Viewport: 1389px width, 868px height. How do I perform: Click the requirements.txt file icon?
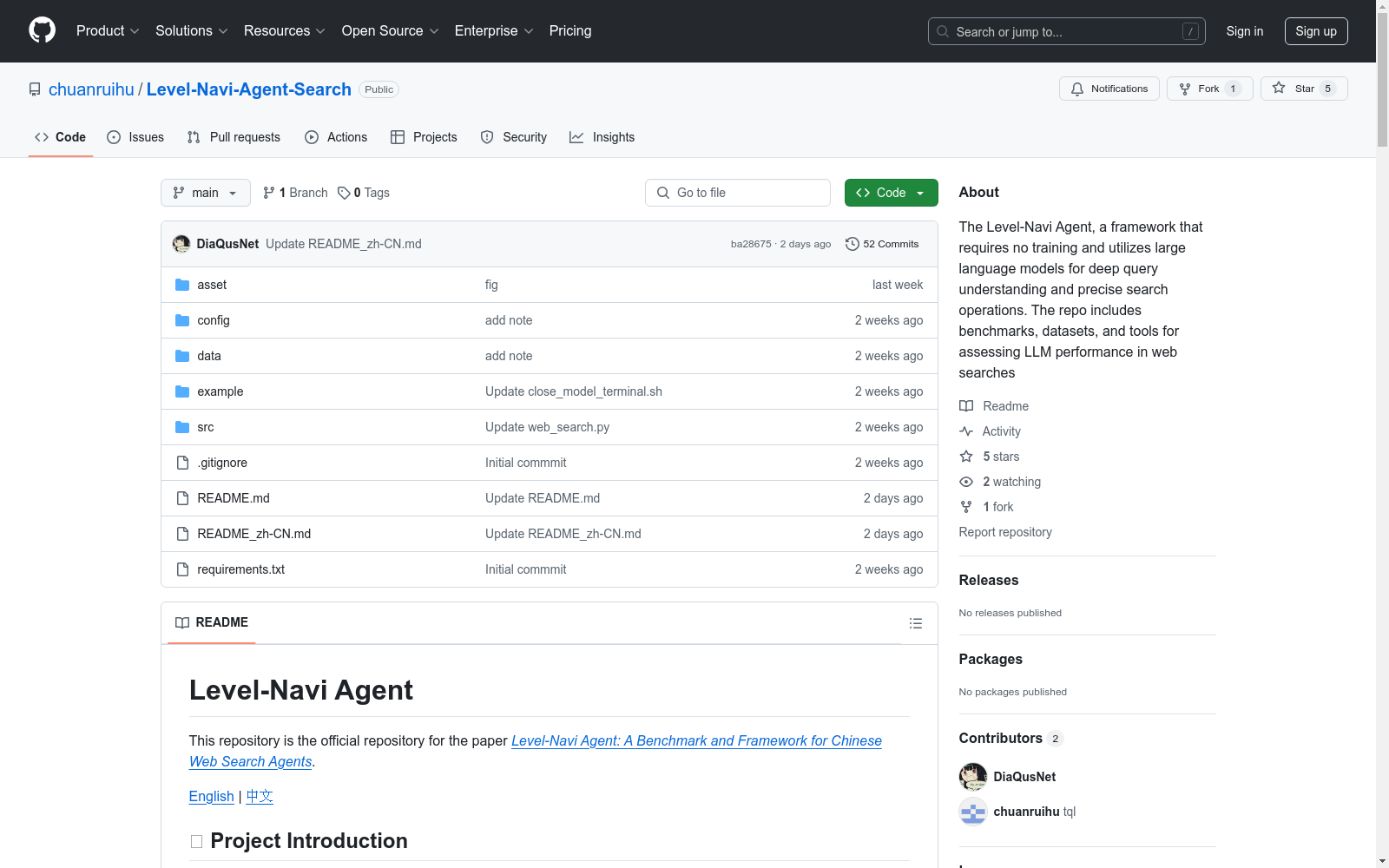pos(182,569)
